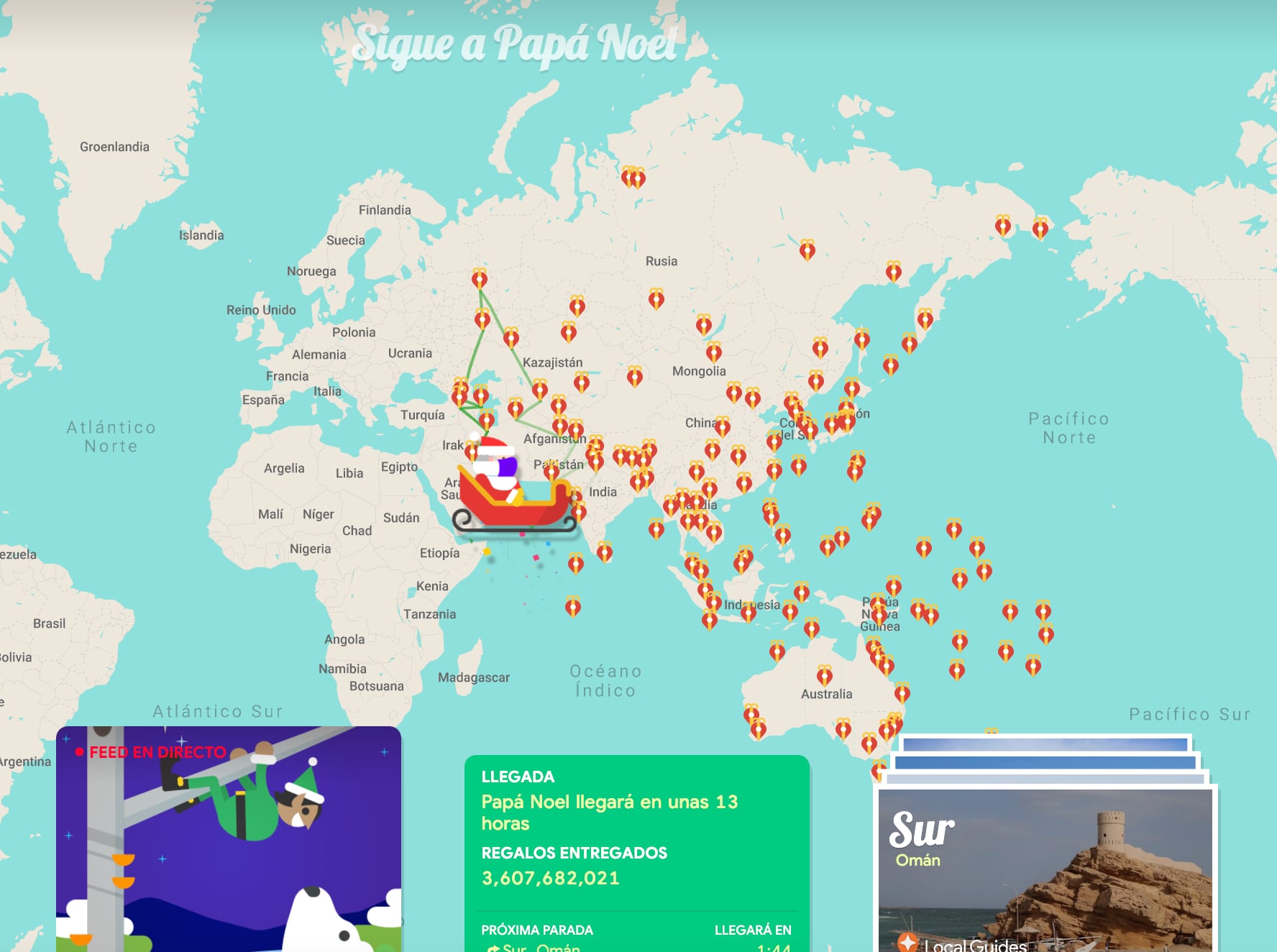Click the Océano Índico map label
Screen dimensions: 1277x952
coord(605,680)
